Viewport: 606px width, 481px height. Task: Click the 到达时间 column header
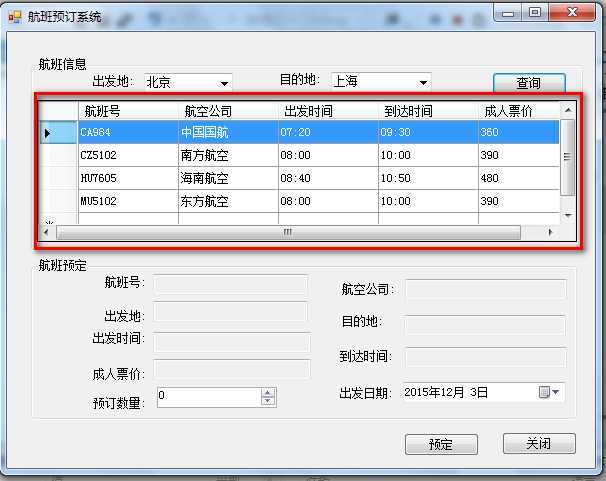(428, 111)
